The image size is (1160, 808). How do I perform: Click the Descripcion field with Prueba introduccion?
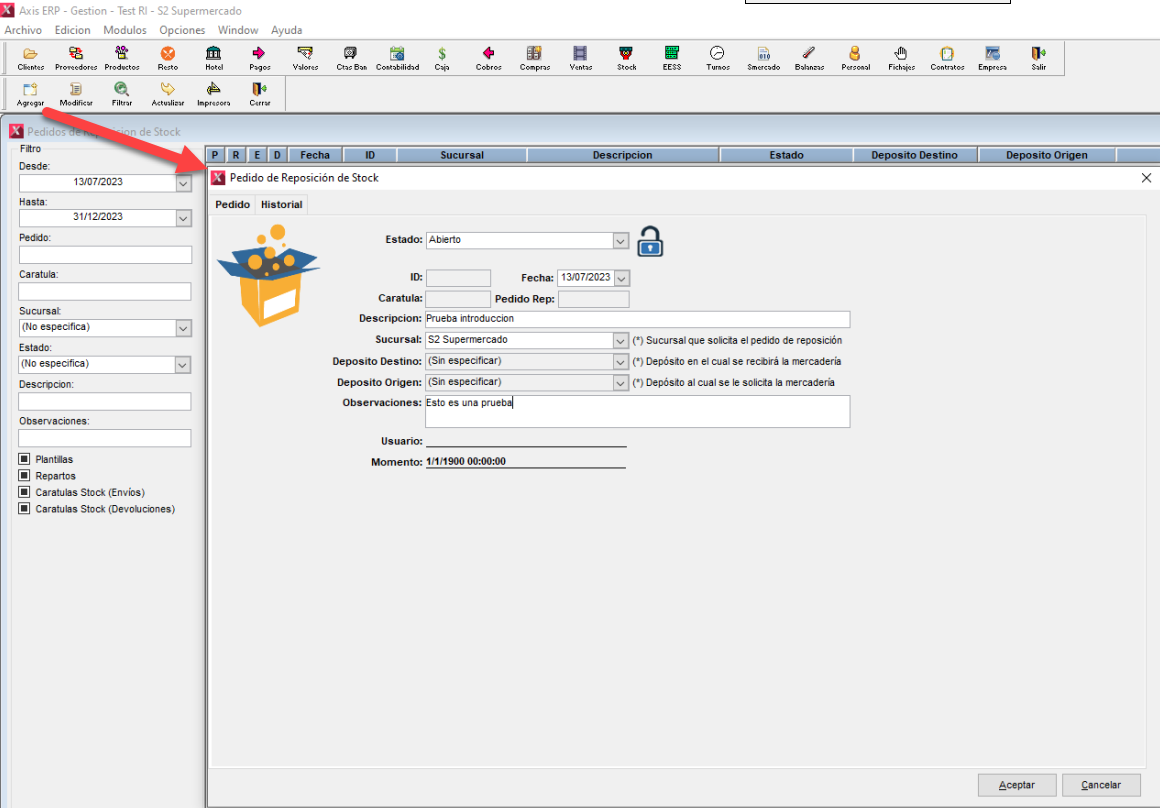coord(636,319)
